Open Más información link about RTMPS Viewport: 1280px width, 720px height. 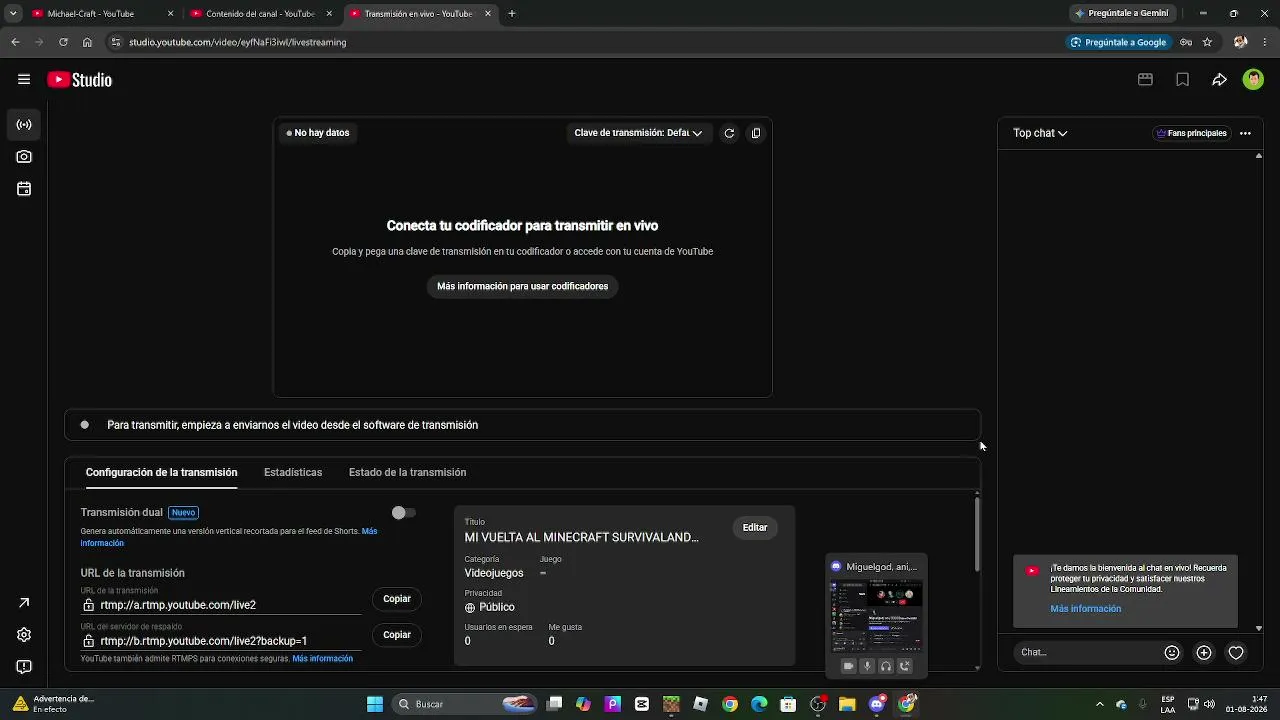point(323,659)
